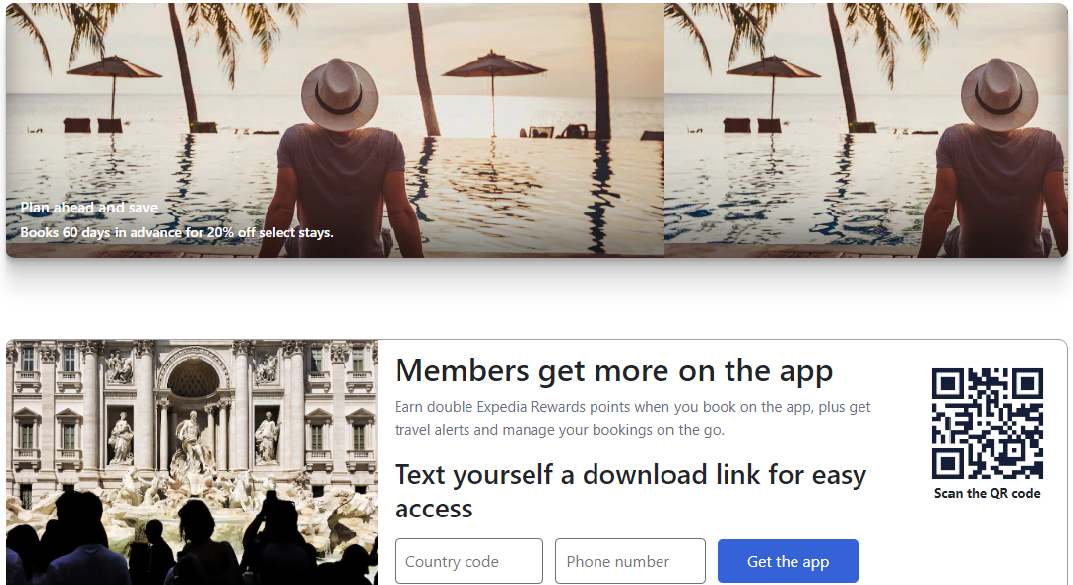Focus the Country code field
The height and width of the screenshot is (585, 1073).
pos(469,561)
